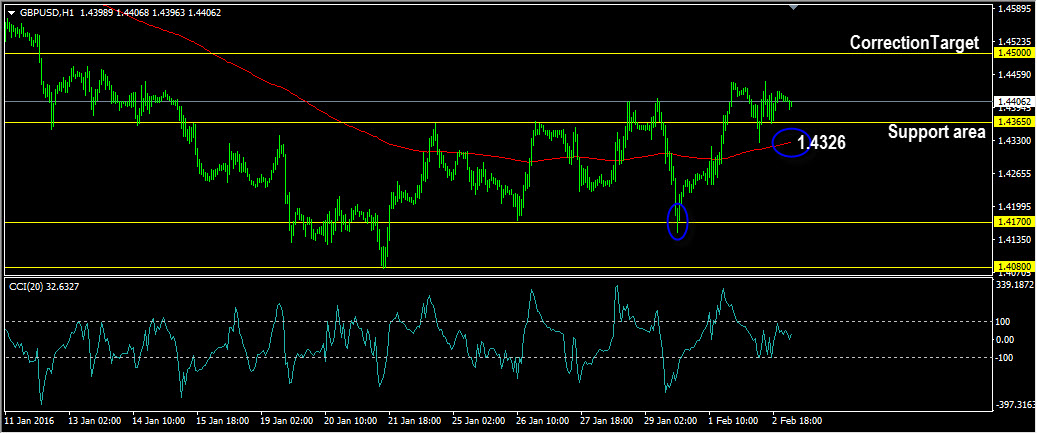Image resolution: width=1037 pixels, height=434 pixels.
Task: Select the Support area text label
Action: (936, 132)
